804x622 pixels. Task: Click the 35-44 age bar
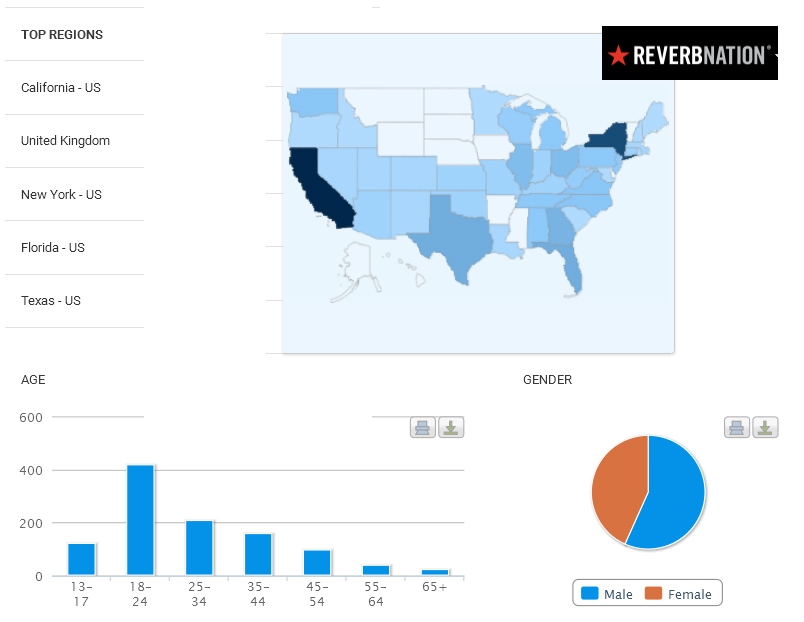[258, 554]
